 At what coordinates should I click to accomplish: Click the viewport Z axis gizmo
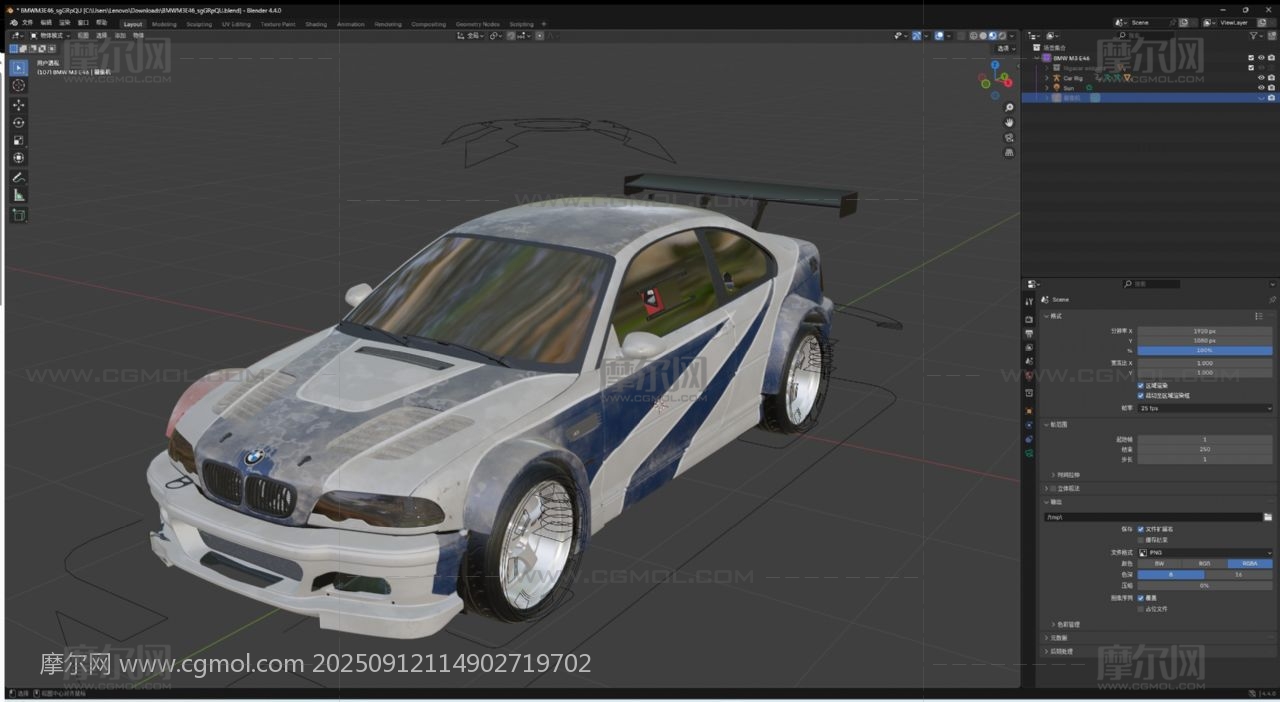coord(995,64)
